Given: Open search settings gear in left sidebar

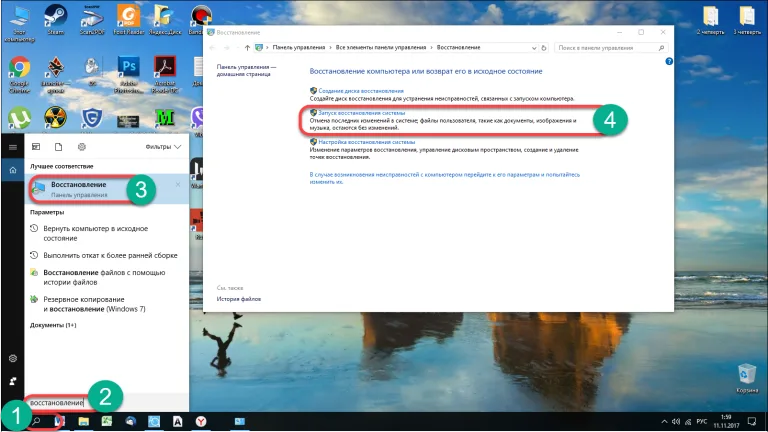Looking at the screenshot, I should pyautogui.click(x=13, y=358).
